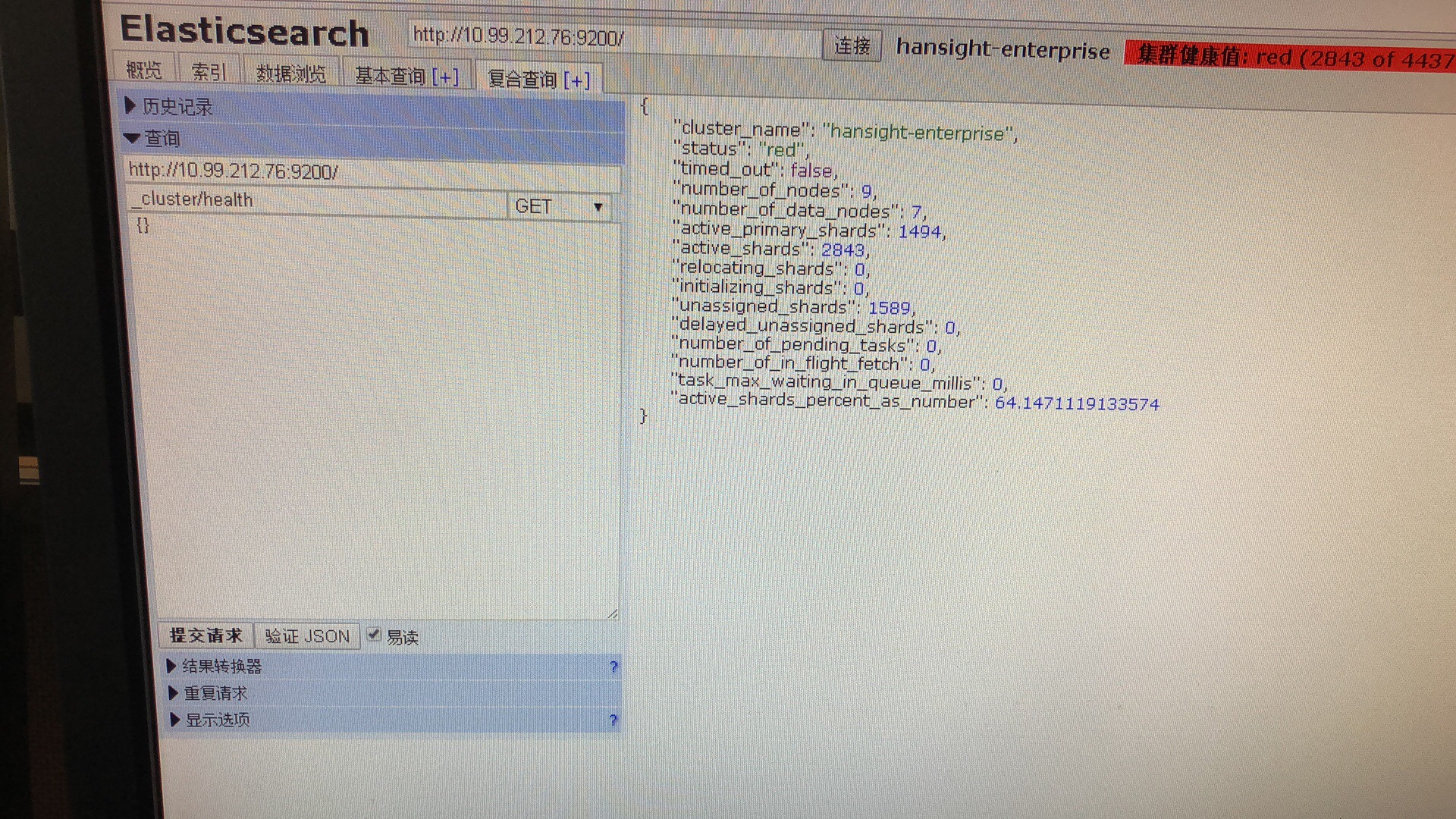Expand the 重复请求 section
Screen dimensions: 1456x819
coord(393,693)
